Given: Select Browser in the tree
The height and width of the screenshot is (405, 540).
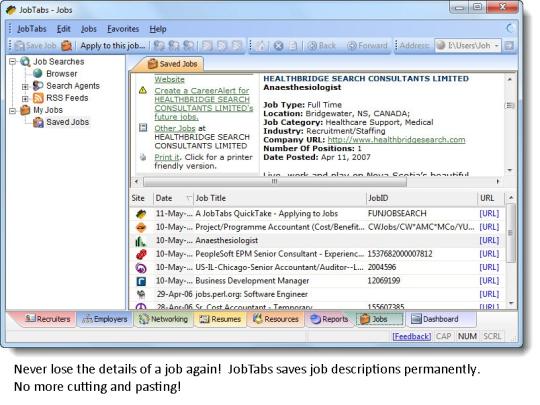Looking at the screenshot, I should 62,74.
